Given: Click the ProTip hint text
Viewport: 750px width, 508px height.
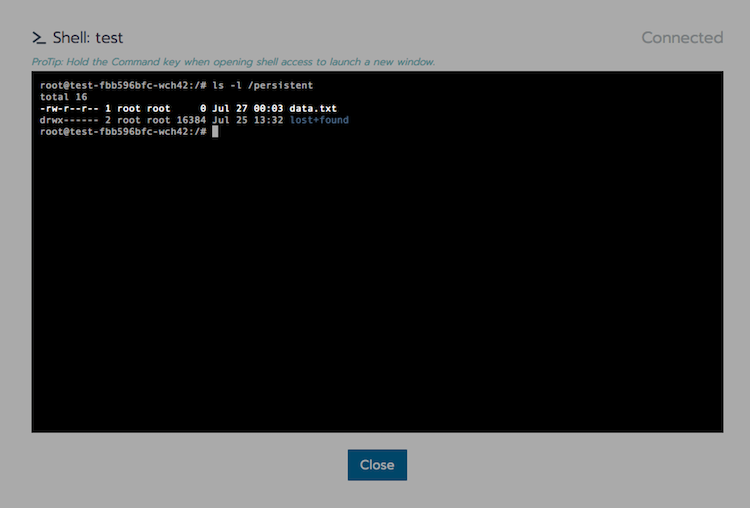Looking at the screenshot, I should [x=233, y=62].
